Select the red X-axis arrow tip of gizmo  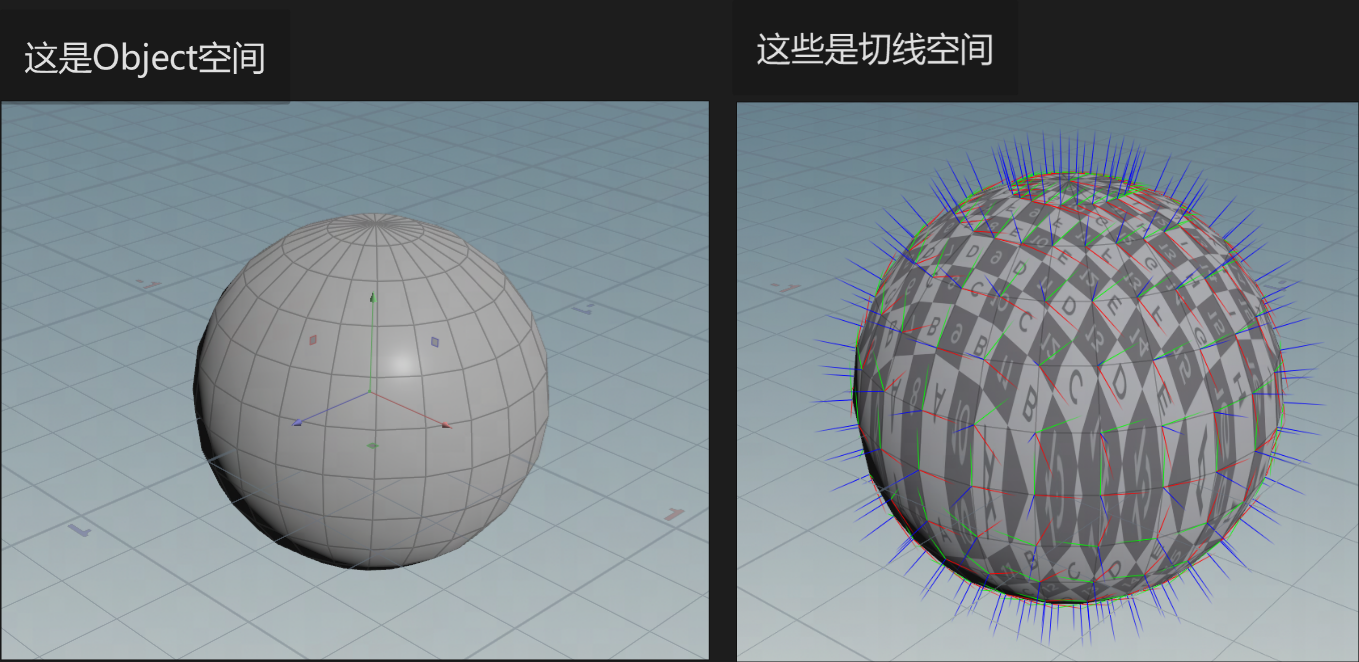point(446,426)
